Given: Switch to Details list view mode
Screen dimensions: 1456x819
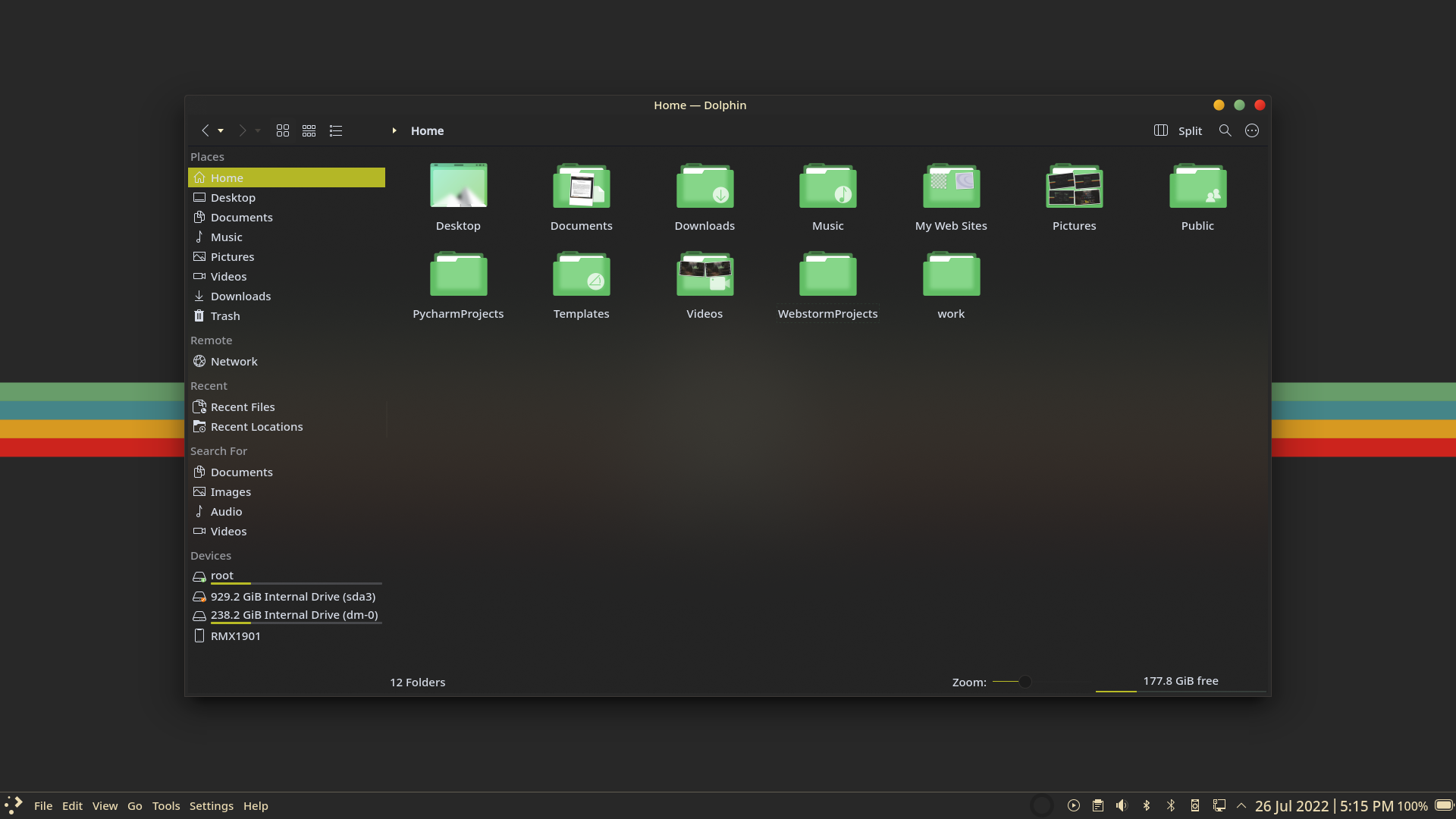Looking at the screenshot, I should pos(336,130).
